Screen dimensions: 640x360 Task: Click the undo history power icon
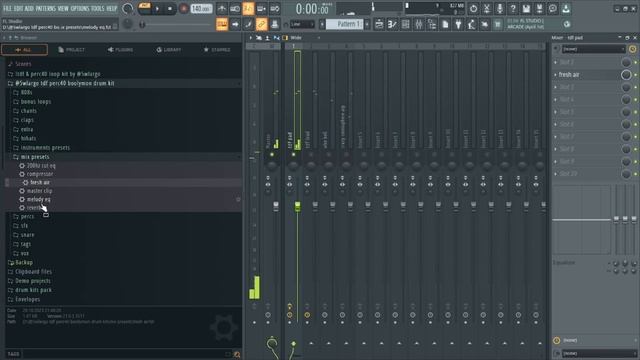pos(473,9)
